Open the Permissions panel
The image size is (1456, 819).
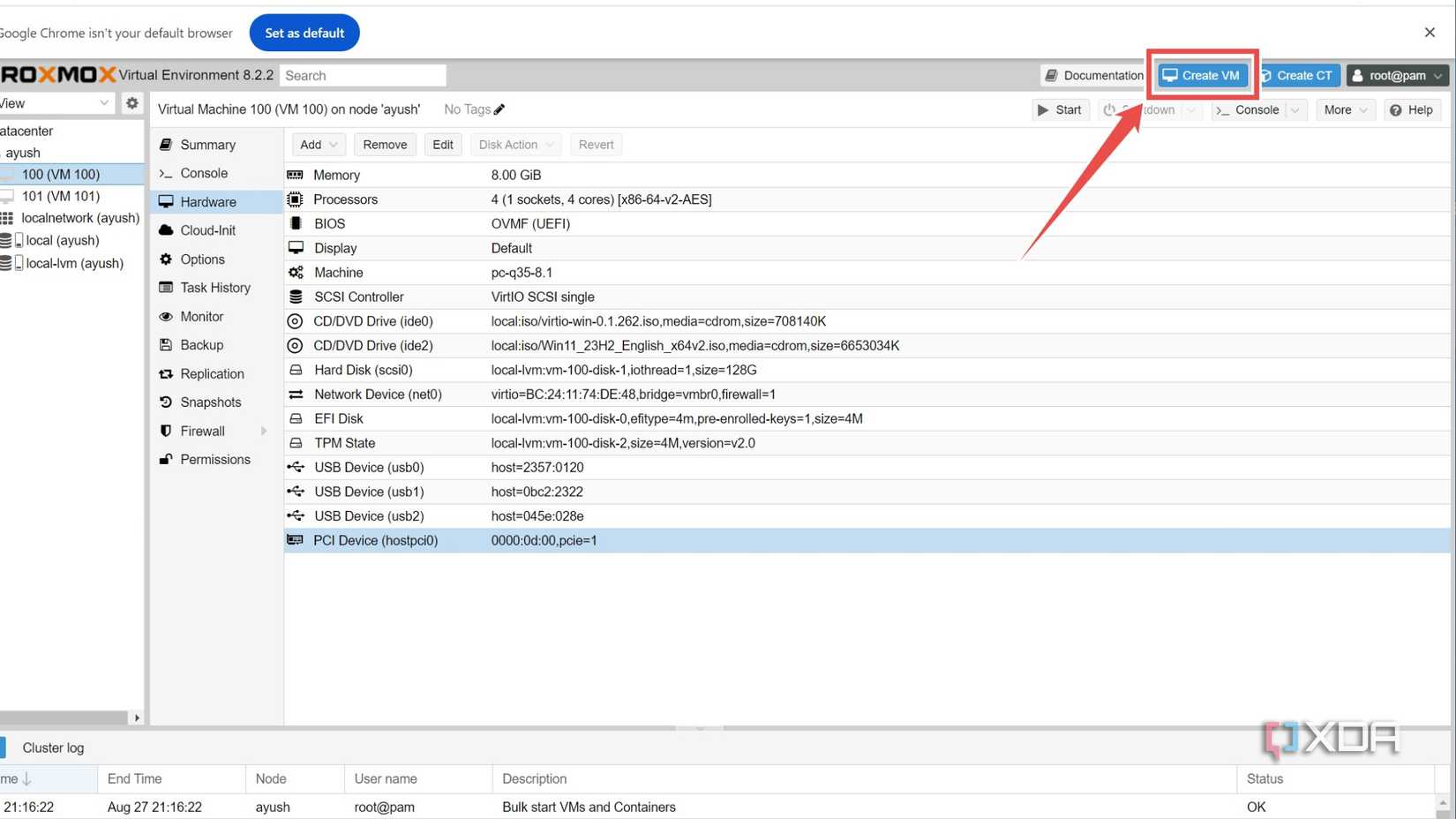click(x=214, y=459)
